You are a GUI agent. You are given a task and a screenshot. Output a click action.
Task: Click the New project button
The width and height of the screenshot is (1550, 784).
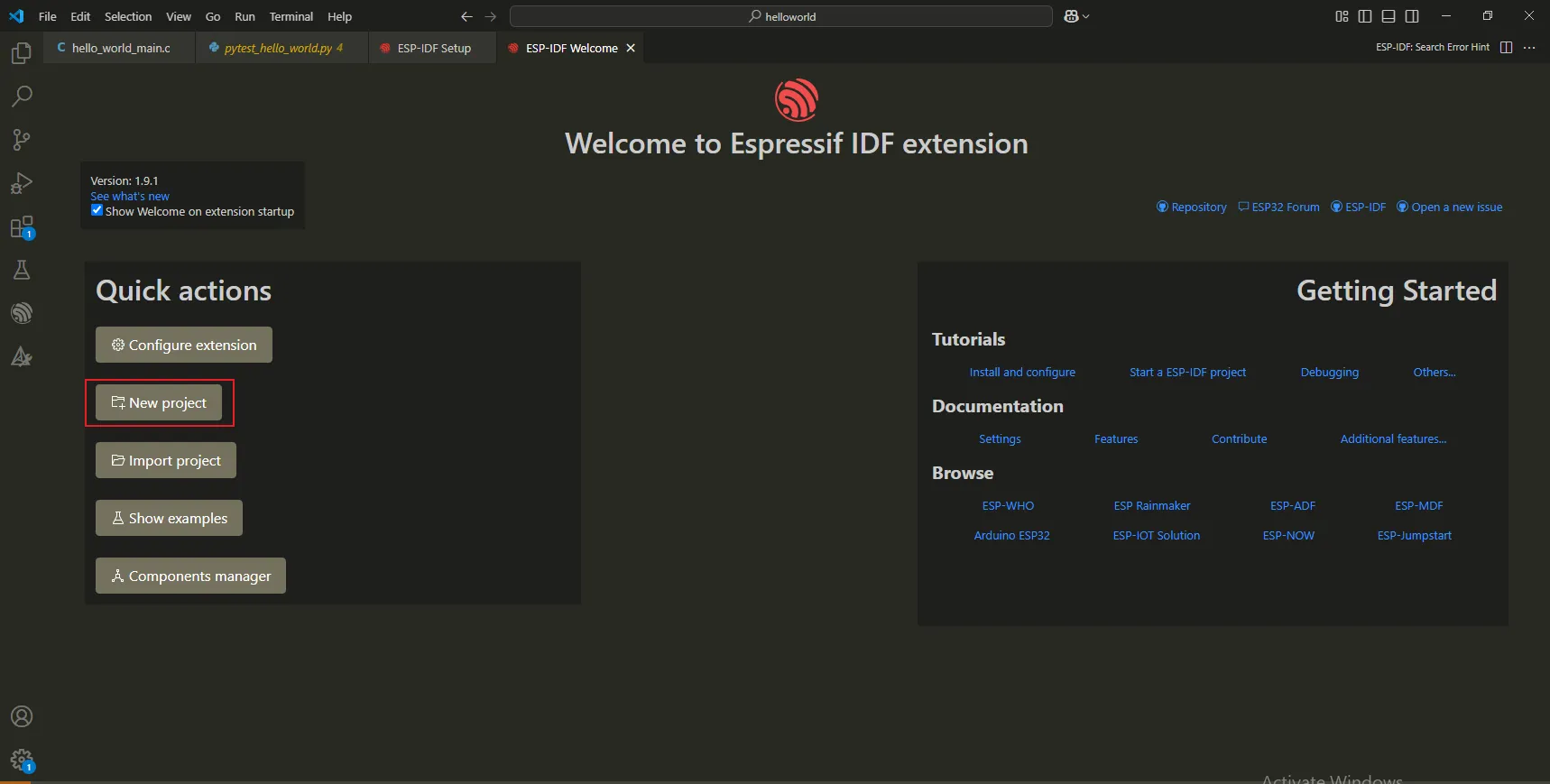click(x=159, y=402)
